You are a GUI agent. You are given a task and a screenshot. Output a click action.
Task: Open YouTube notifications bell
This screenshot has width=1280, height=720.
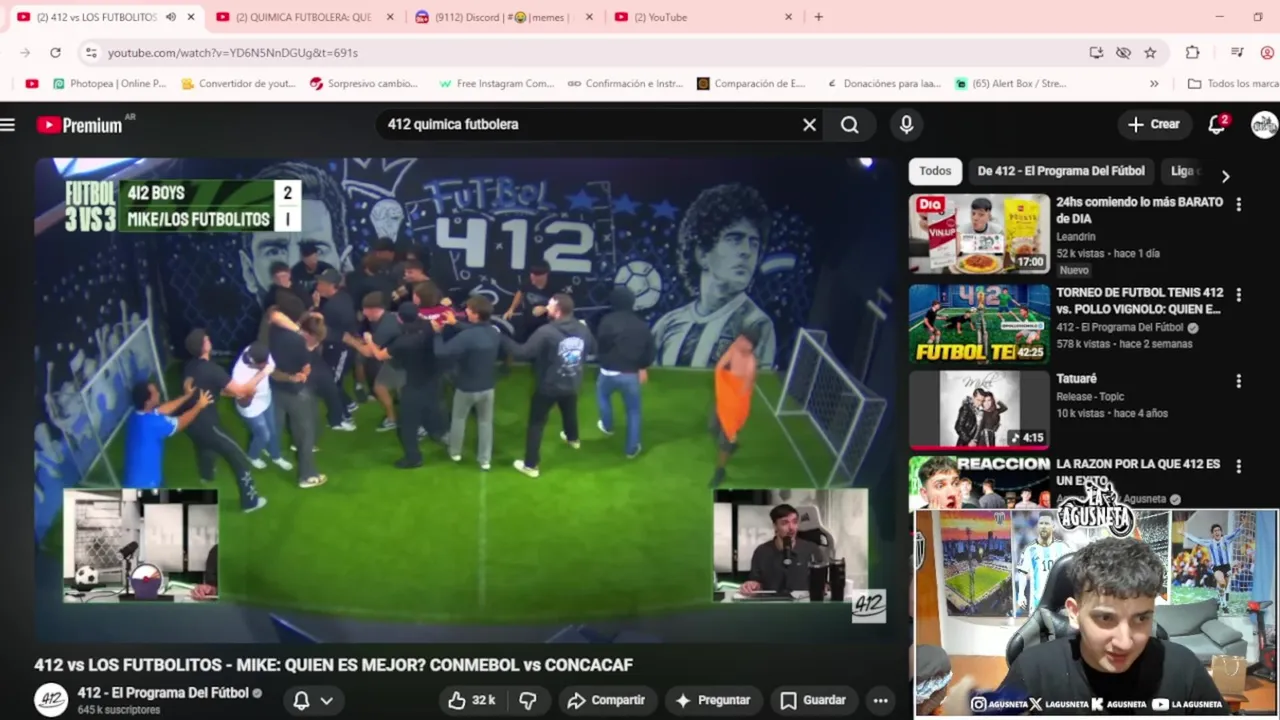tap(1217, 125)
